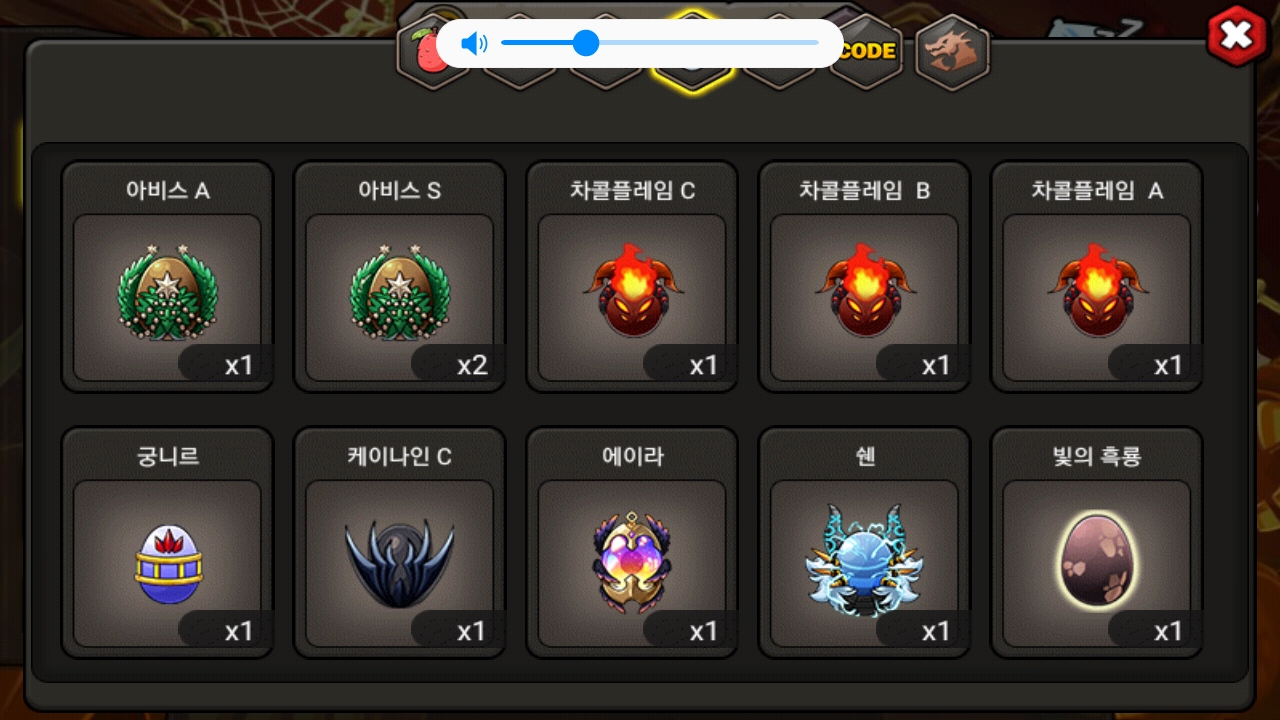Select the 케이나인 C dark winged egg
Viewport: 1280px width, 720px height.
click(400, 562)
